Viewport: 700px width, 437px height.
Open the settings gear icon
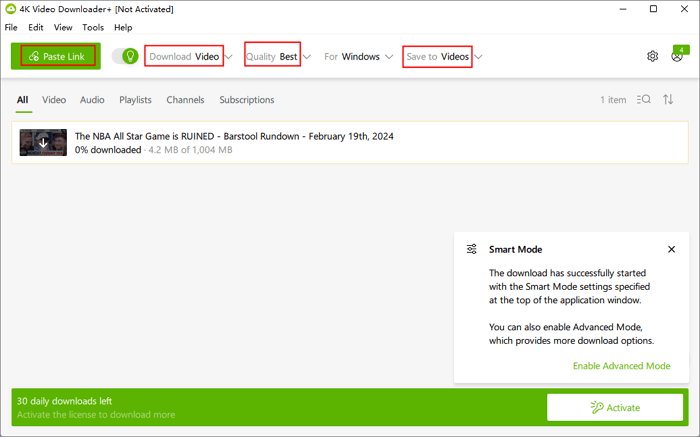coord(652,57)
